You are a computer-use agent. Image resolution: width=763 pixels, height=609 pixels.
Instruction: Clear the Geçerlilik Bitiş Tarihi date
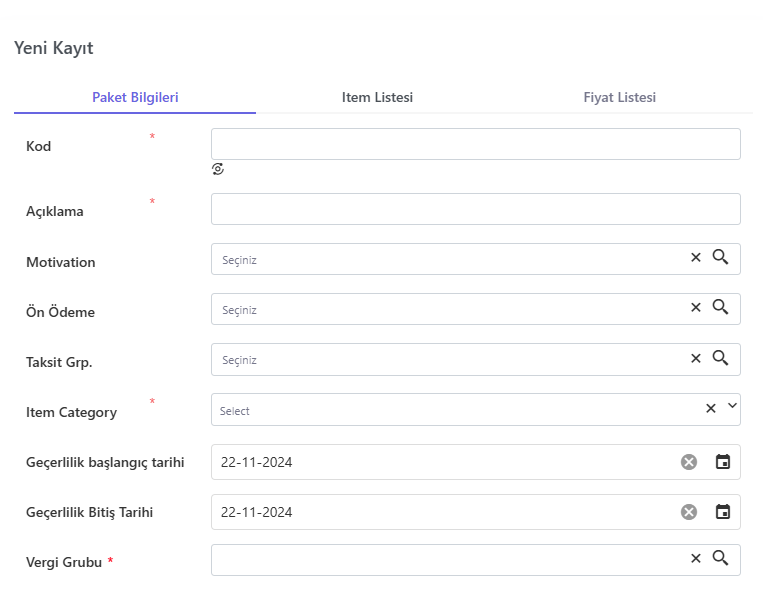click(689, 512)
